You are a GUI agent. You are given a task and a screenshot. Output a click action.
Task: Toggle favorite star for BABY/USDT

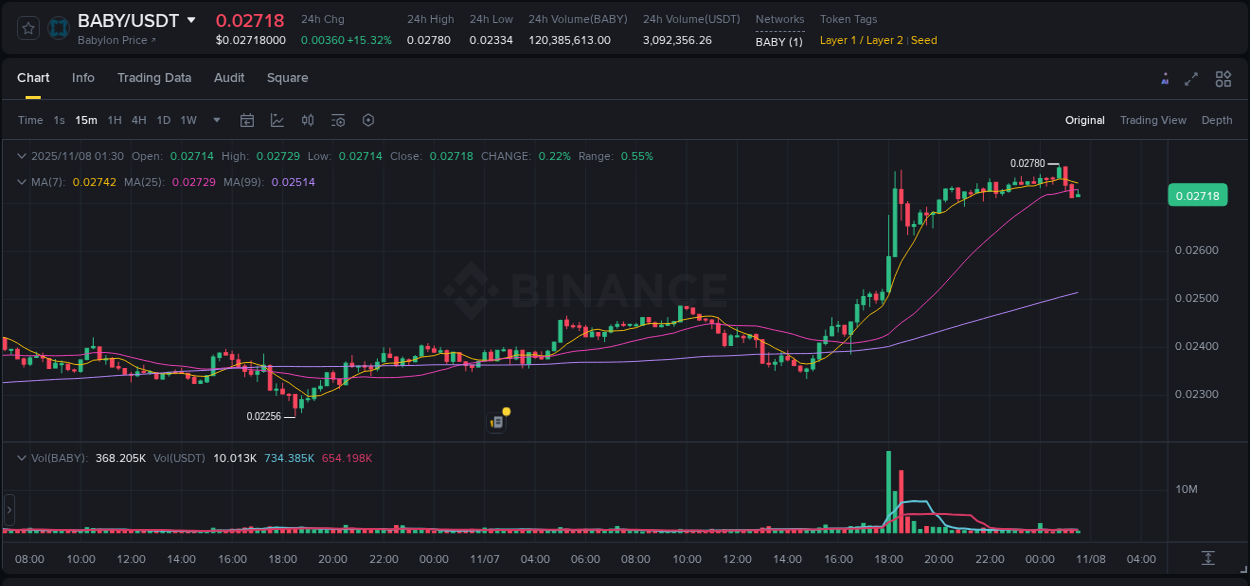[27, 27]
